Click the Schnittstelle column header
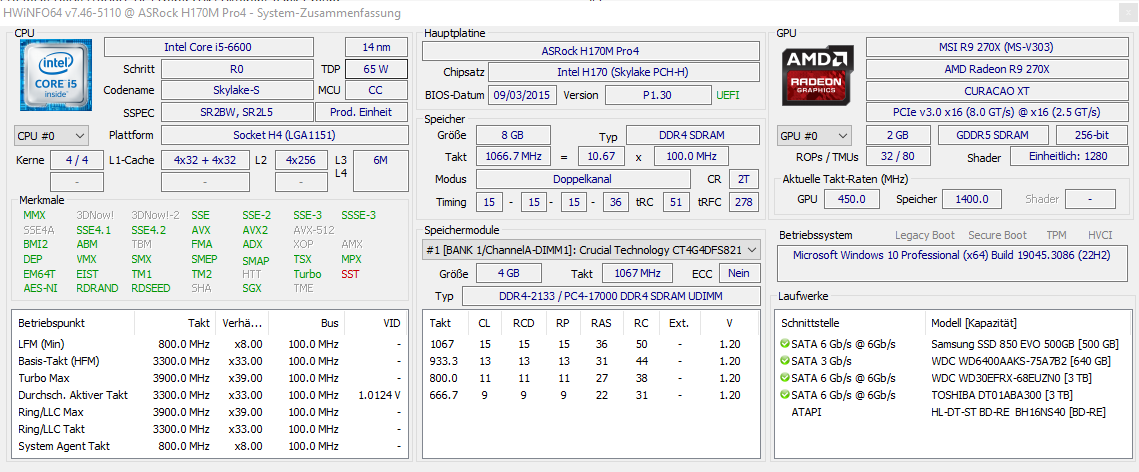The image size is (1139, 472). [811, 322]
